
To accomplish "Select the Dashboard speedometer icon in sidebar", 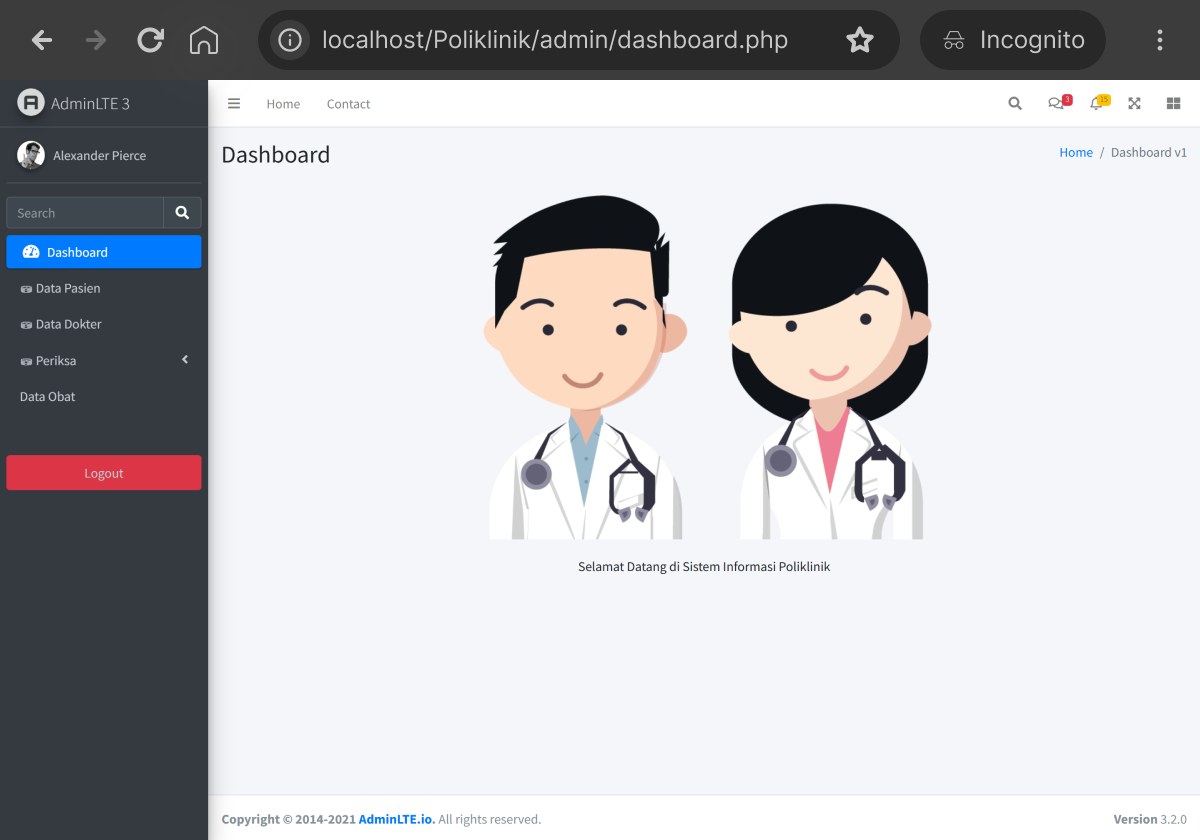I will (31, 251).
